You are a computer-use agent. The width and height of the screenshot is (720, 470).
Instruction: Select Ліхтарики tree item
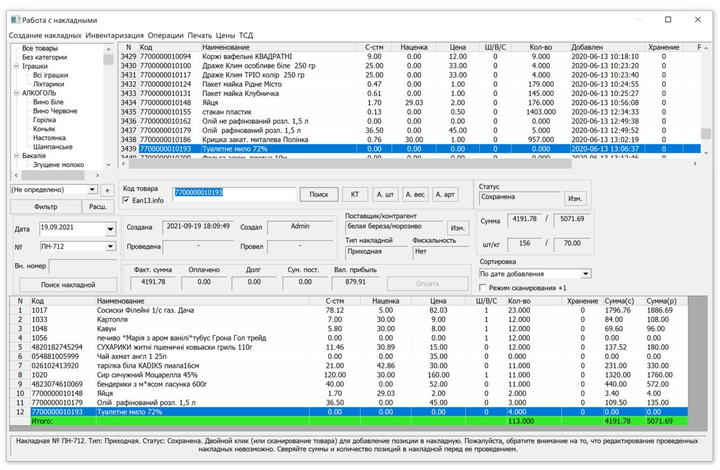(48, 84)
